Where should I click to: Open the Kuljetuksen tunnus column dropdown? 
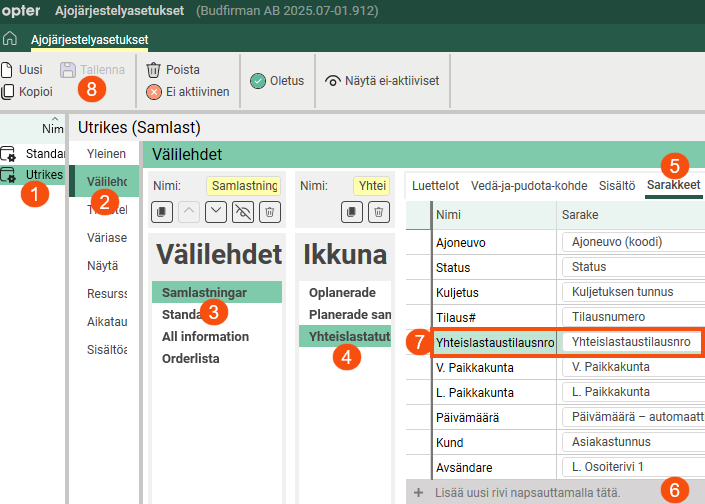tap(632, 292)
